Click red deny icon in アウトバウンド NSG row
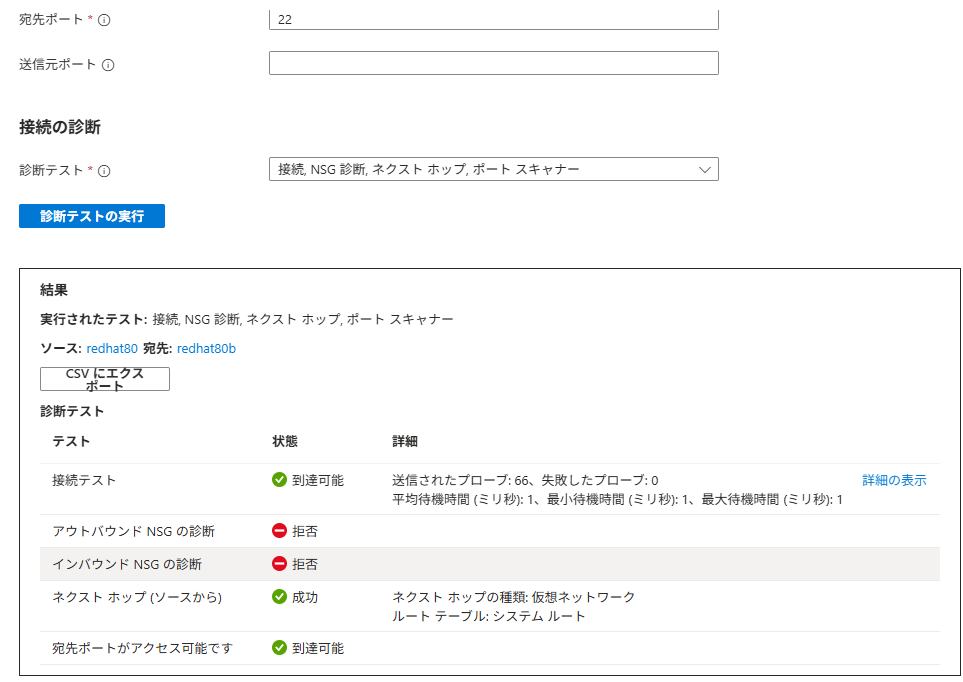Screen dimensions: 963x682 click(279, 531)
